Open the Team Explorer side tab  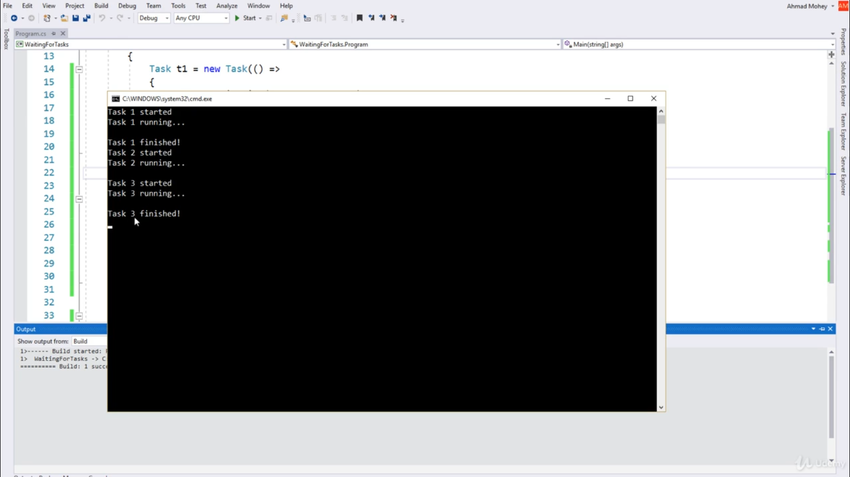click(843, 131)
